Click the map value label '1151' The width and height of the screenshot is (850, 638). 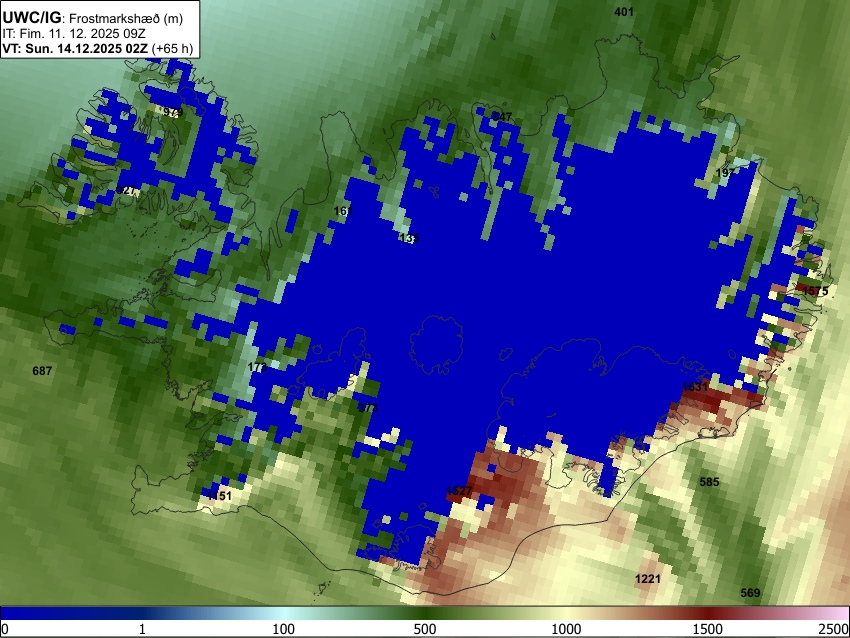pyautogui.click(x=220, y=495)
